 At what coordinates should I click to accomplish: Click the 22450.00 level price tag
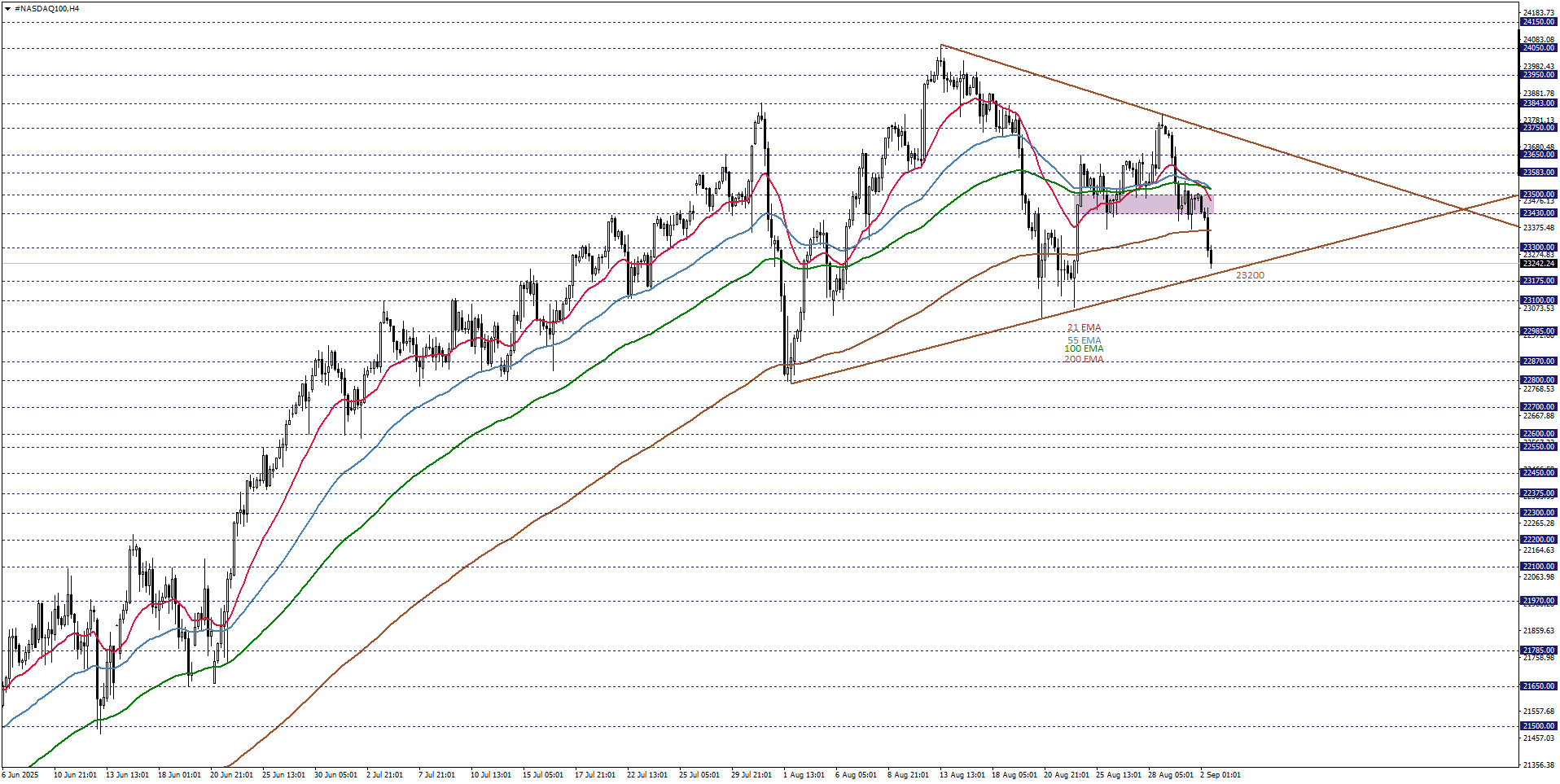(x=1539, y=473)
